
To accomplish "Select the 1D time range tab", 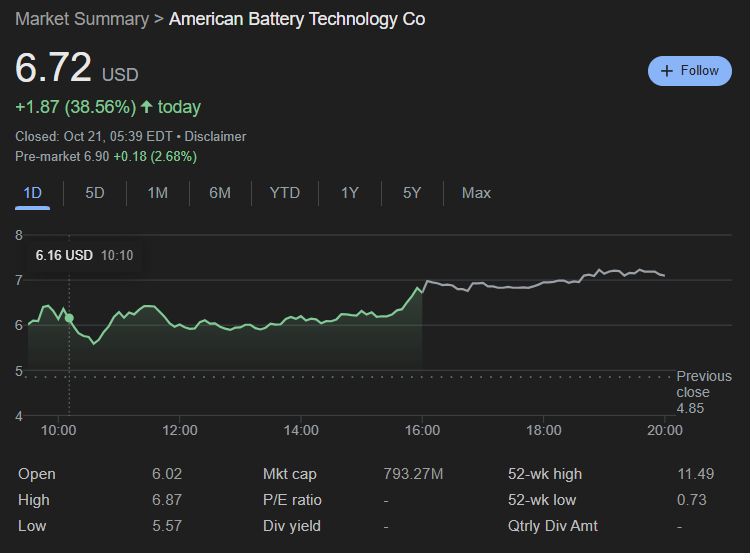I will (33, 193).
